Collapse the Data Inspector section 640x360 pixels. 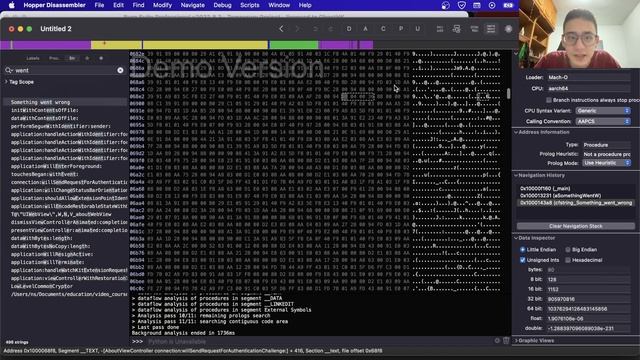click(516, 238)
